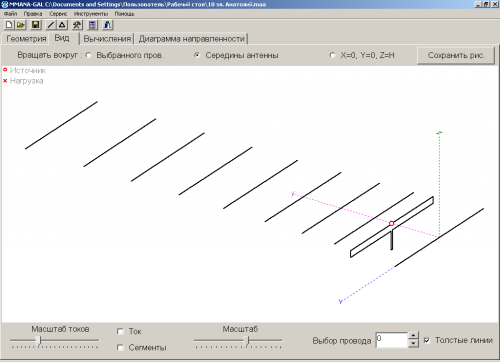Viewport: 500px width, 362px height.
Task: Open a file with the folder icon
Action: (x=21, y=25)
